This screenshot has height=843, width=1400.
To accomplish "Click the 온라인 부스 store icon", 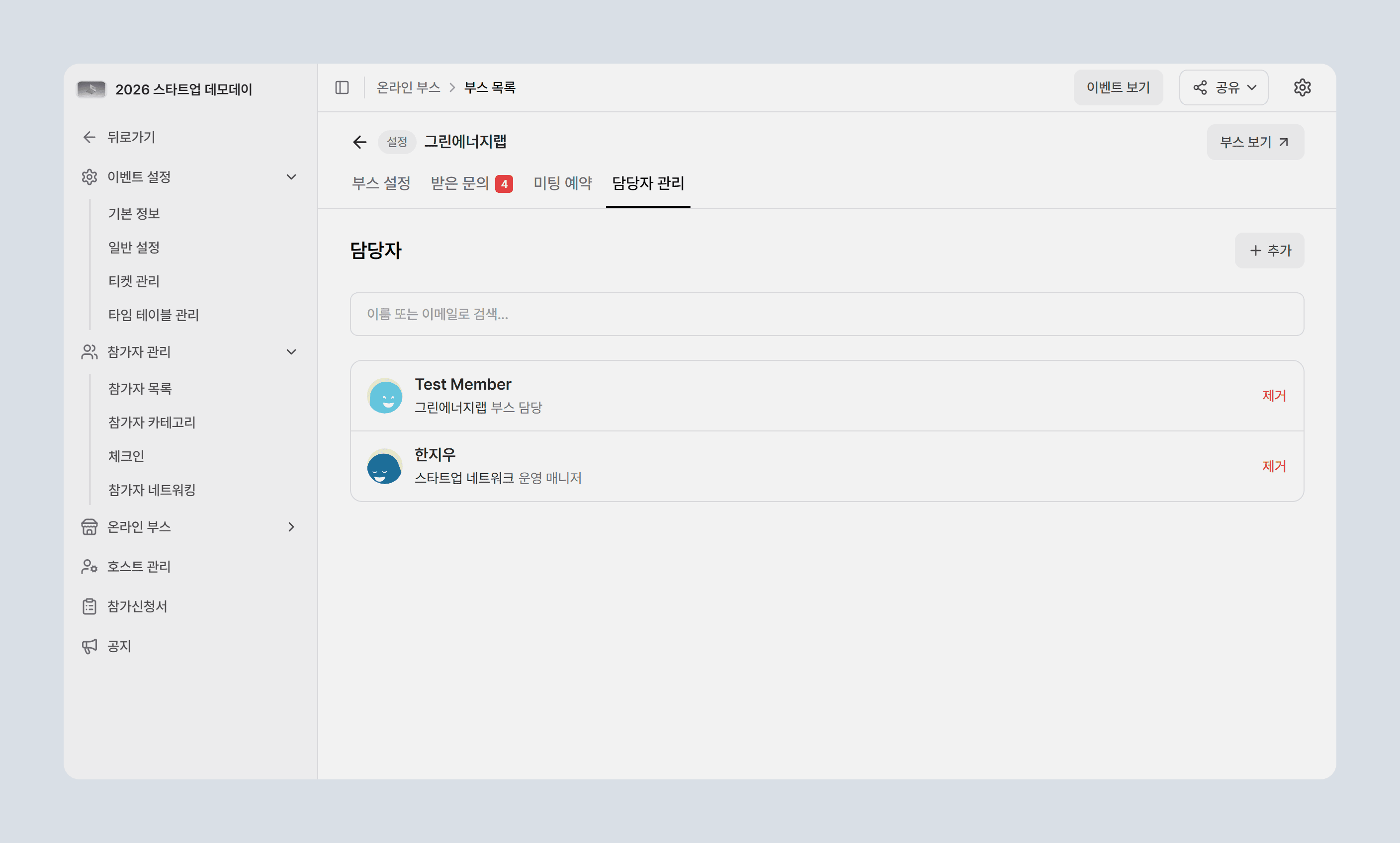I will tap(89, 526).
